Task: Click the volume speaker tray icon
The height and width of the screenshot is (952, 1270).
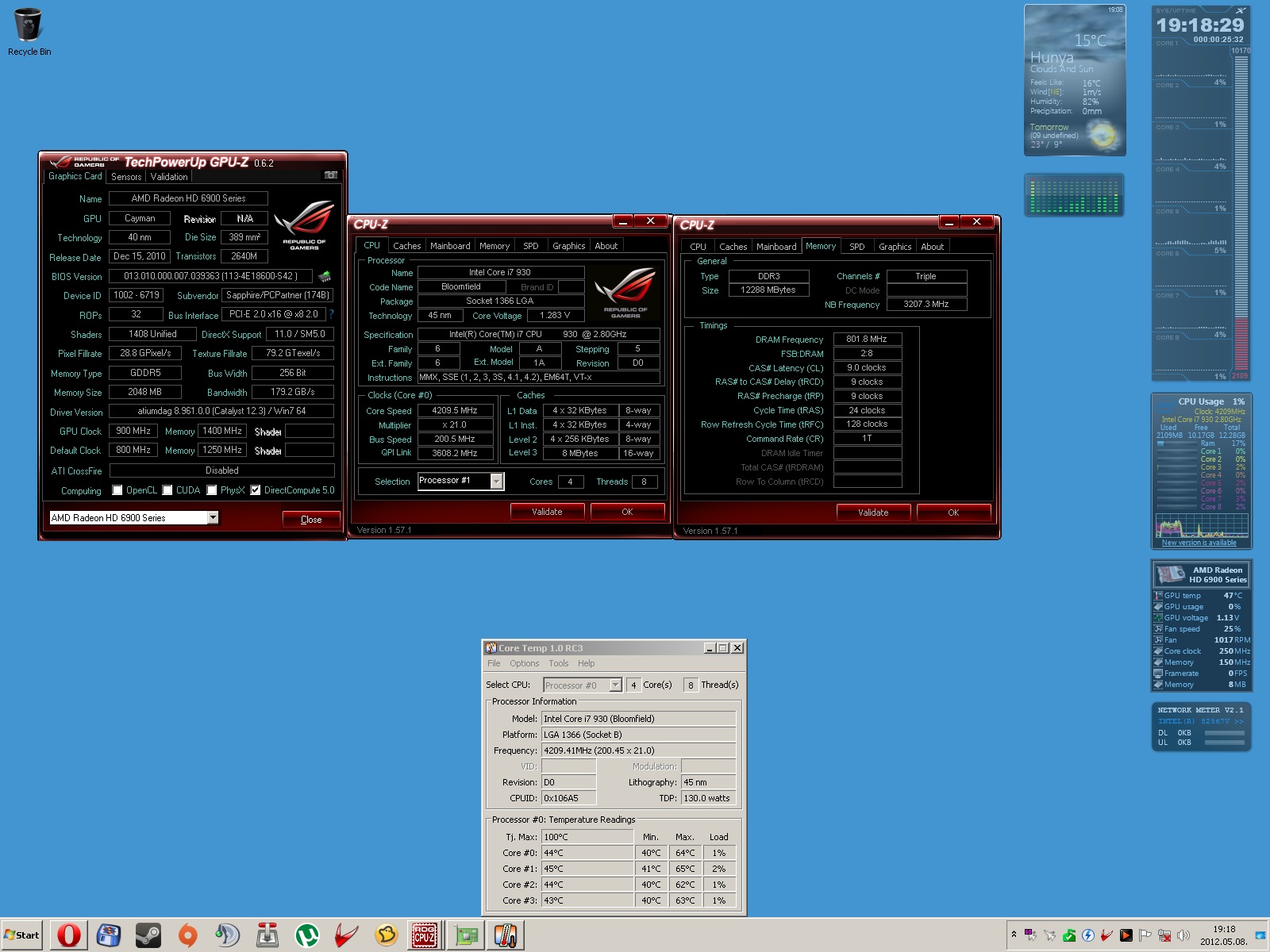Action: pos(1183,935)
